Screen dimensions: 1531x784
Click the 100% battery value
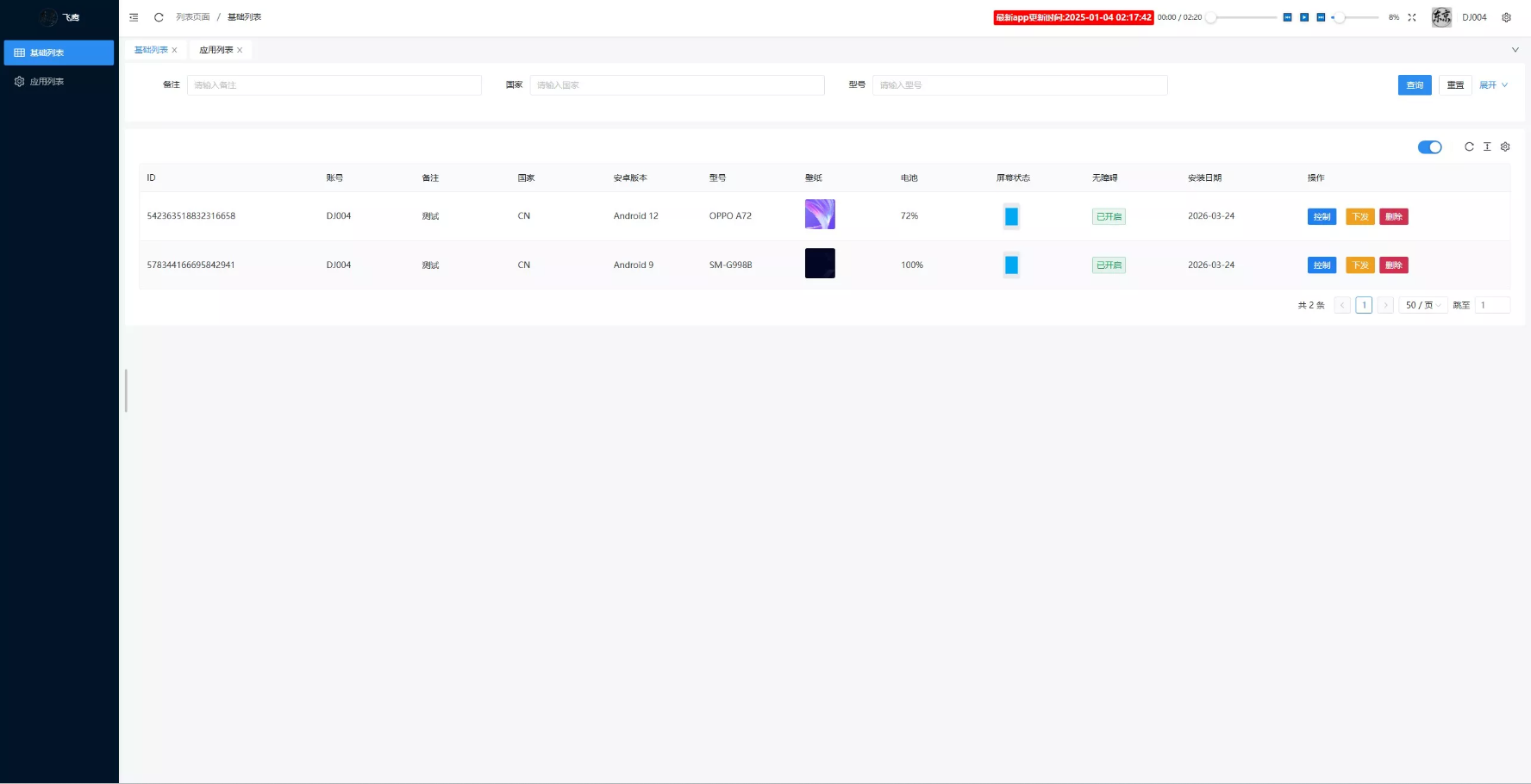(x=912, y=265)
